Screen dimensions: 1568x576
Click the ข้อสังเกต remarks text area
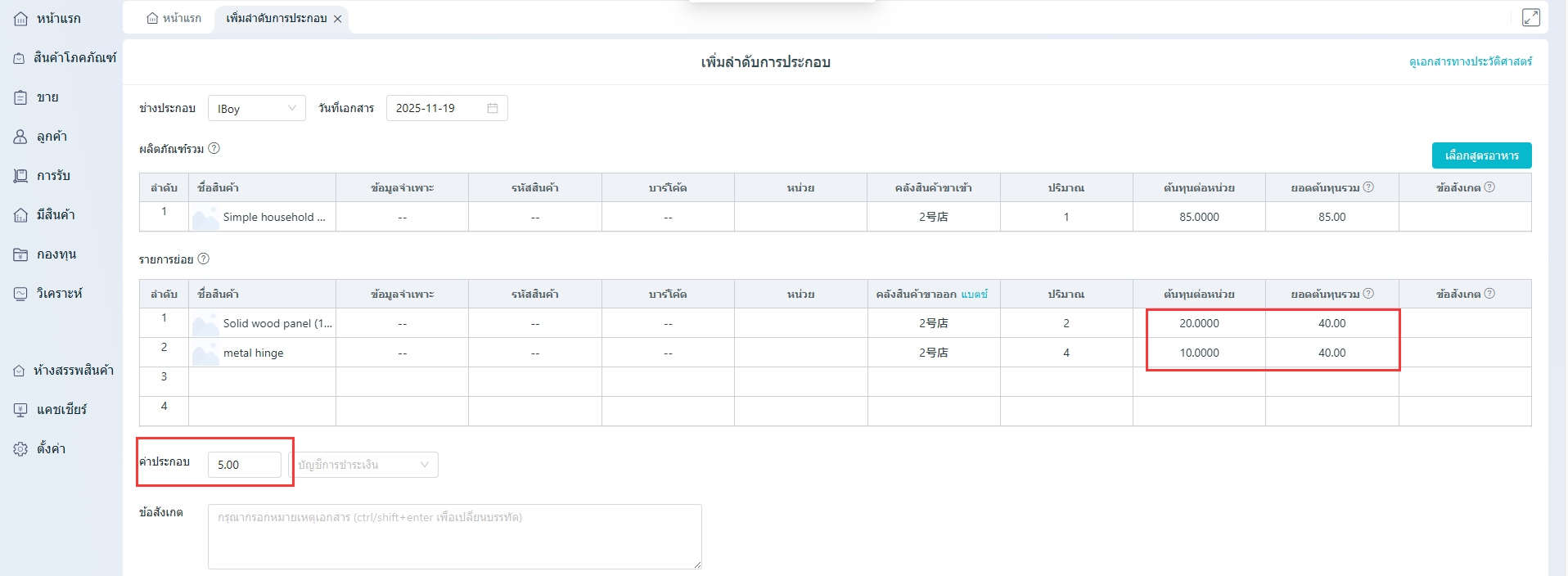(x=454, y=536)
